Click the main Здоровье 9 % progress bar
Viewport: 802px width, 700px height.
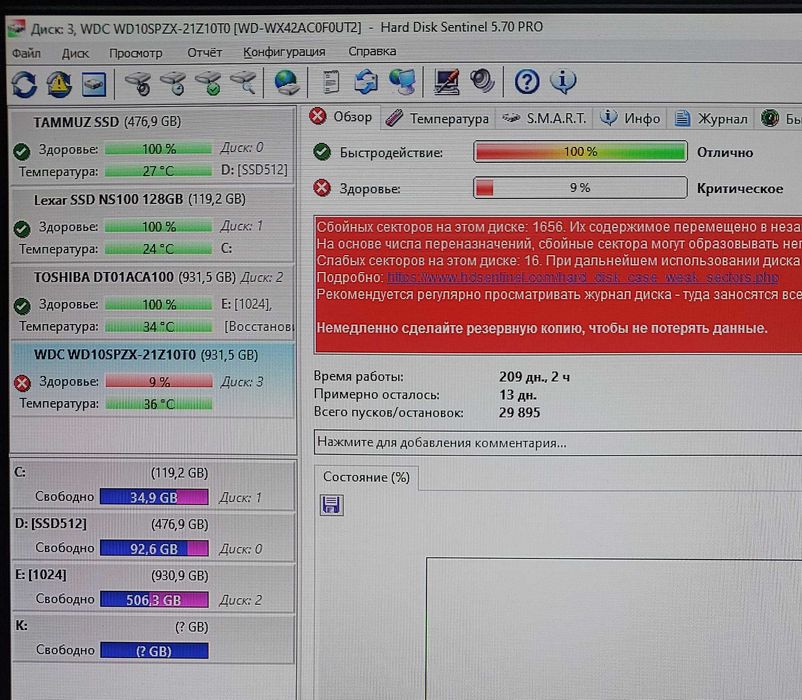pos(580,188)
